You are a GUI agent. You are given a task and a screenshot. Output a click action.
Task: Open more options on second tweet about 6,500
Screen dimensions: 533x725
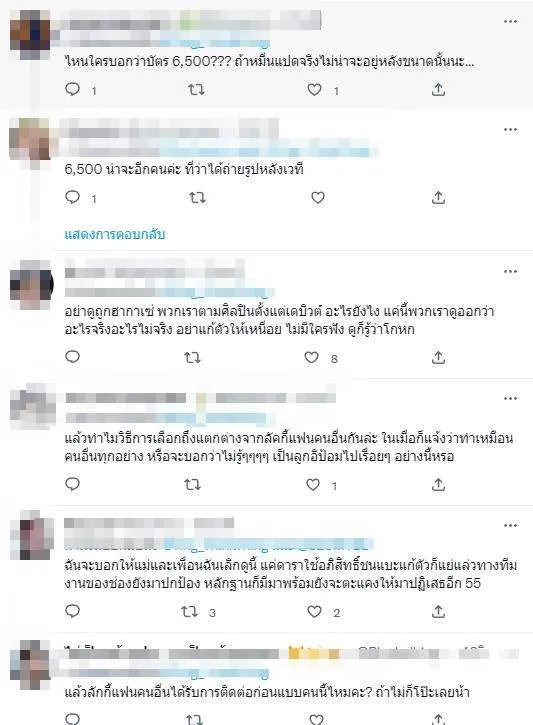(510, 129)
